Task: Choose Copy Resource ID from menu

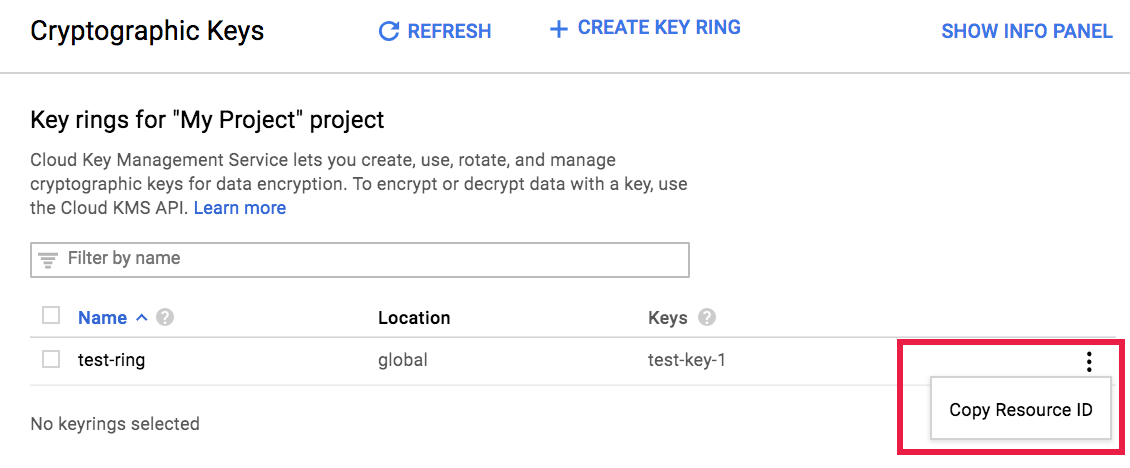Action: 1021,410
